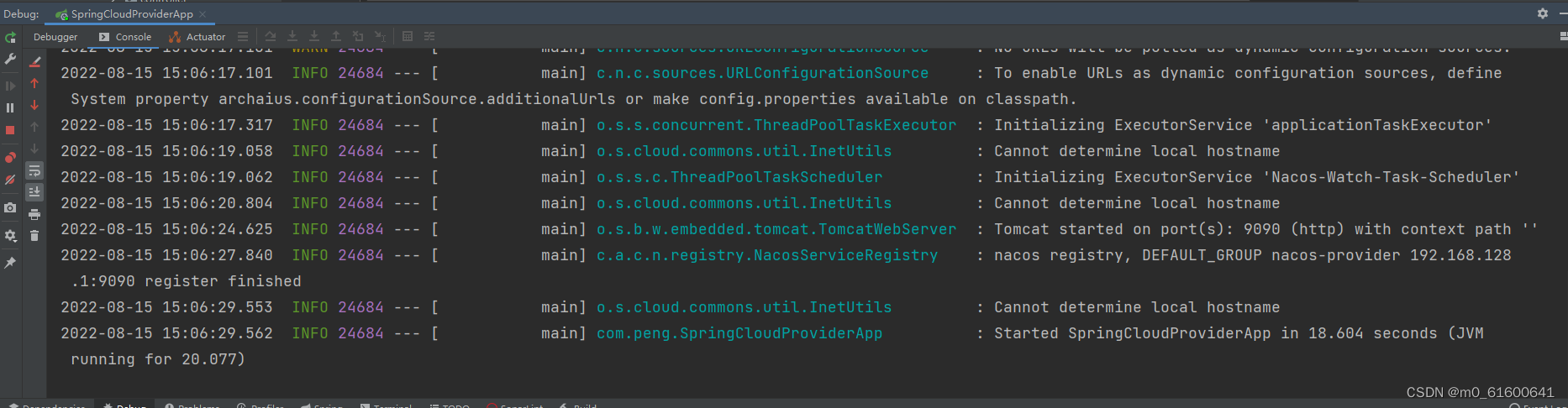Stop the app with the red square
Image resolution: width=1568 pixels, height=408 pixels.
click(10, 130)
